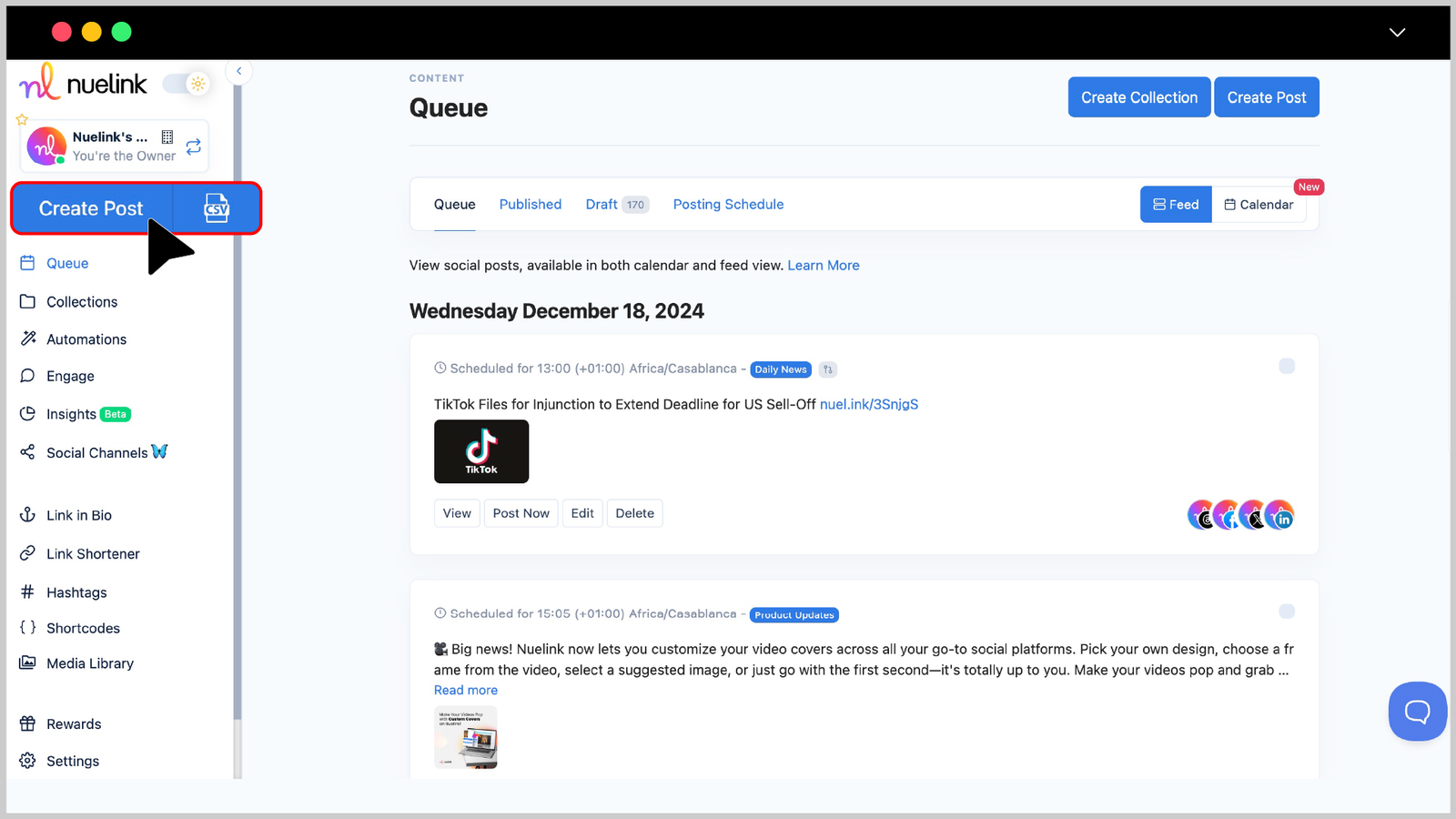
Task: Switch workspaces using the swap arrows icon
Action: [193, 147]
